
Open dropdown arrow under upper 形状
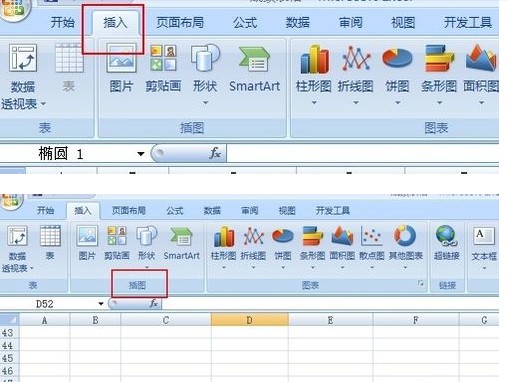(x=205, y=103)
